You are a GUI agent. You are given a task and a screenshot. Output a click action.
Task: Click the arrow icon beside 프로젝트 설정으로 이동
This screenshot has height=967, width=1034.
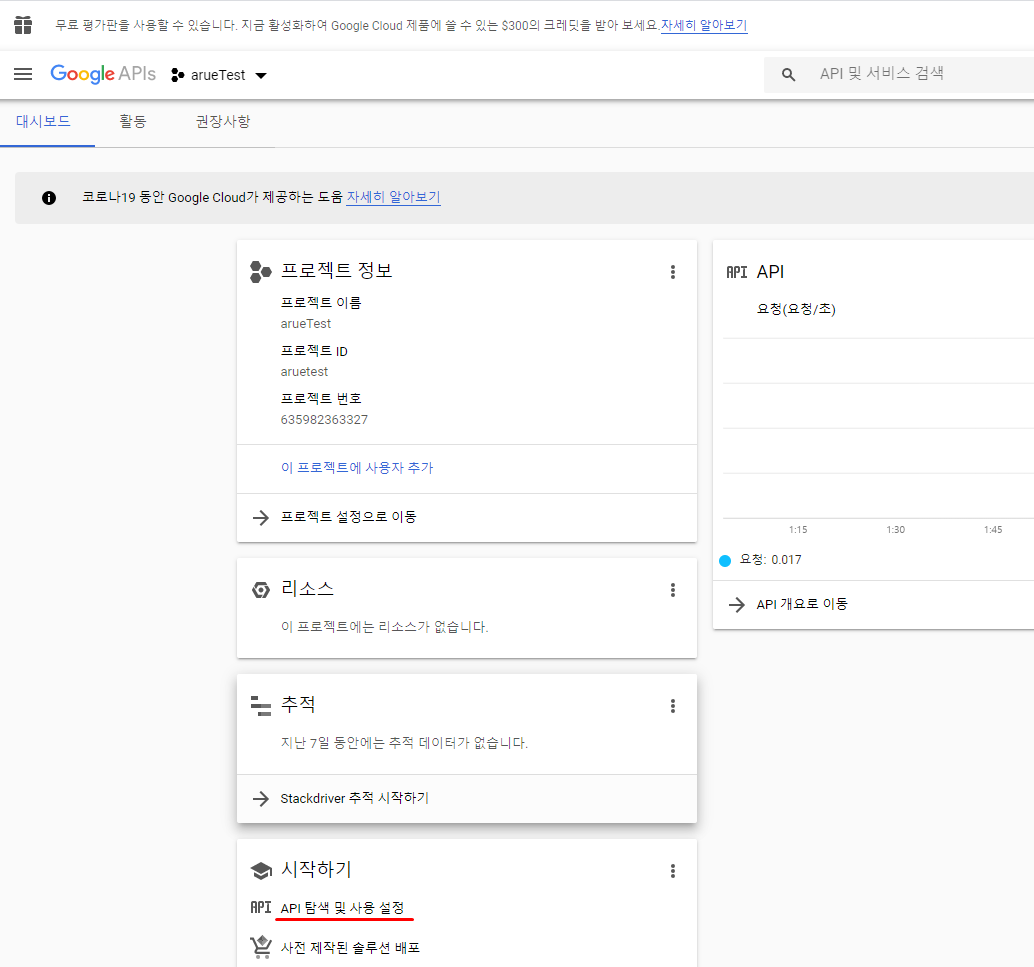pos(261,517)
